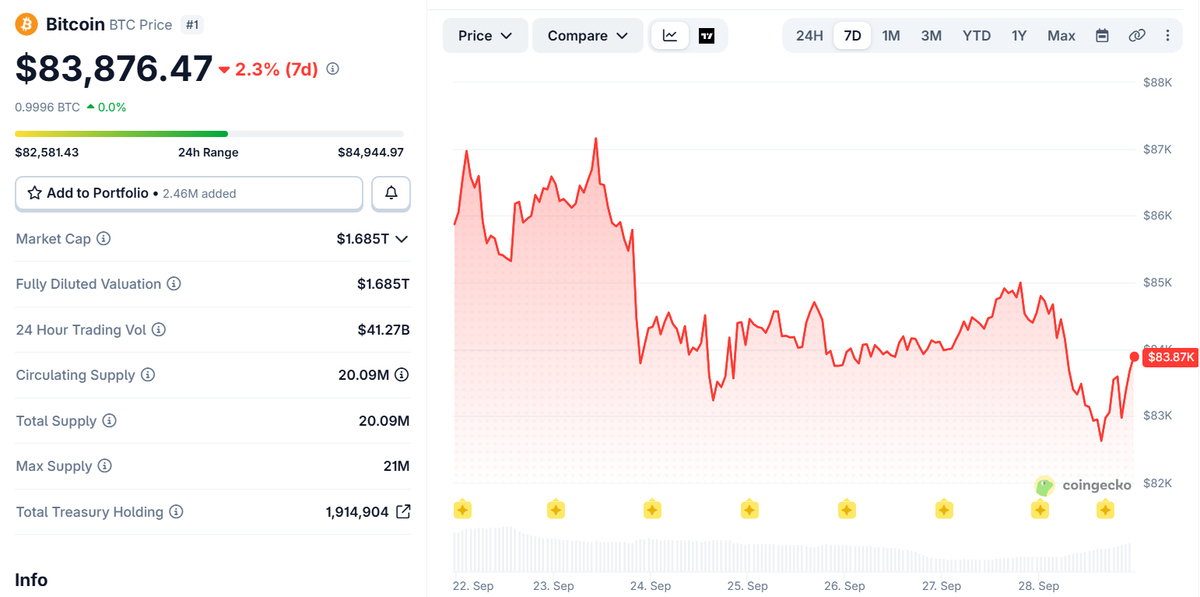Click info icon next to 20.09M circulating value
1200x597 pixels.
pos(402,375)
